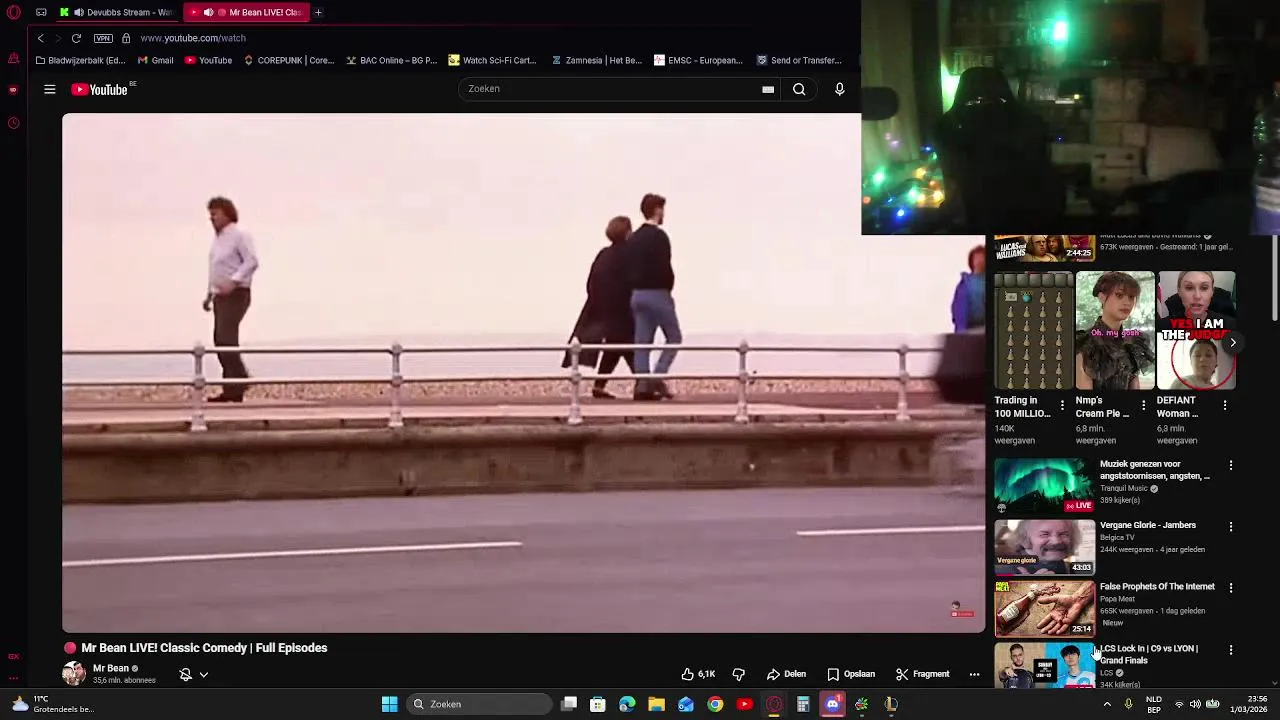Open on-screen keyboard in search box
1280x720 pixels.
coord(768,89)
